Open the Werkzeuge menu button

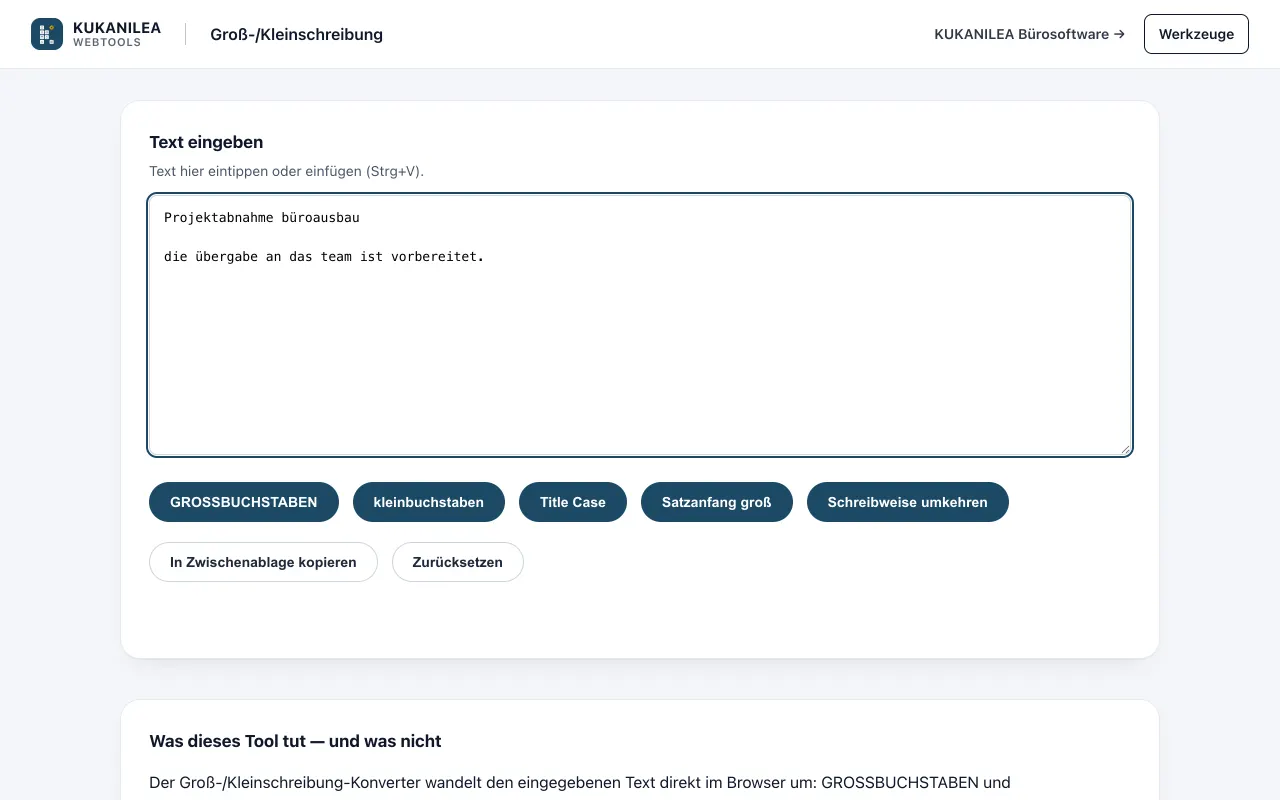click(1196, 34)
